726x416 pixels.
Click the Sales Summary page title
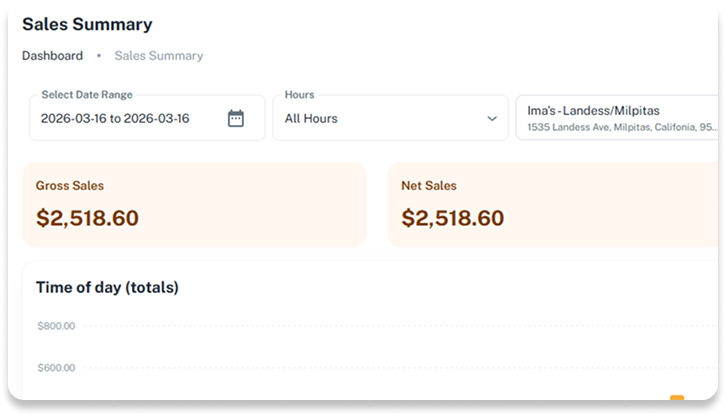point(87,24)
